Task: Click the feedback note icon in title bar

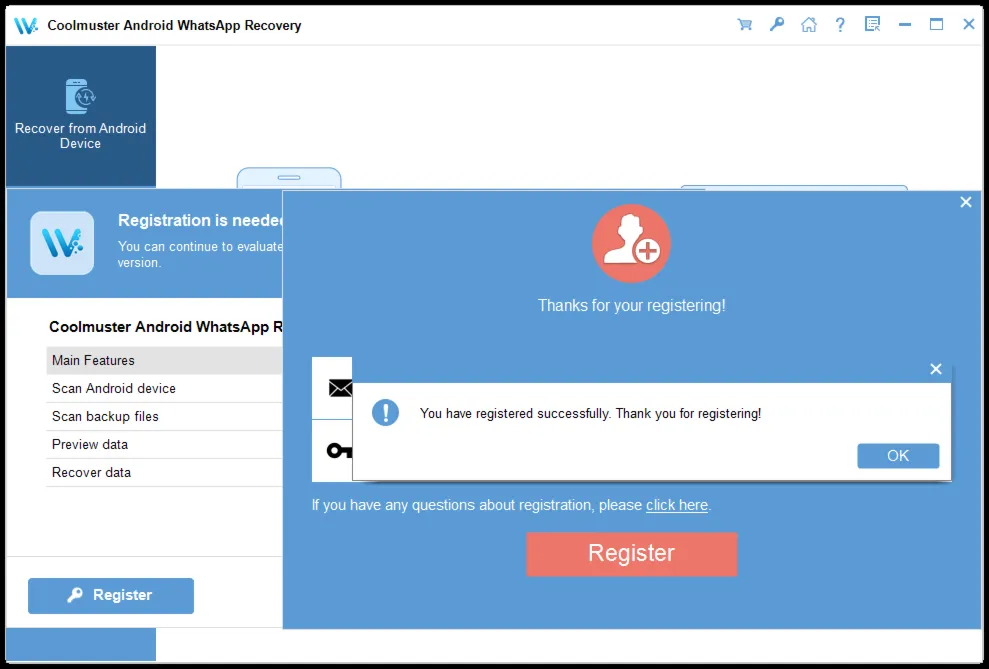Action: [872, 25]
